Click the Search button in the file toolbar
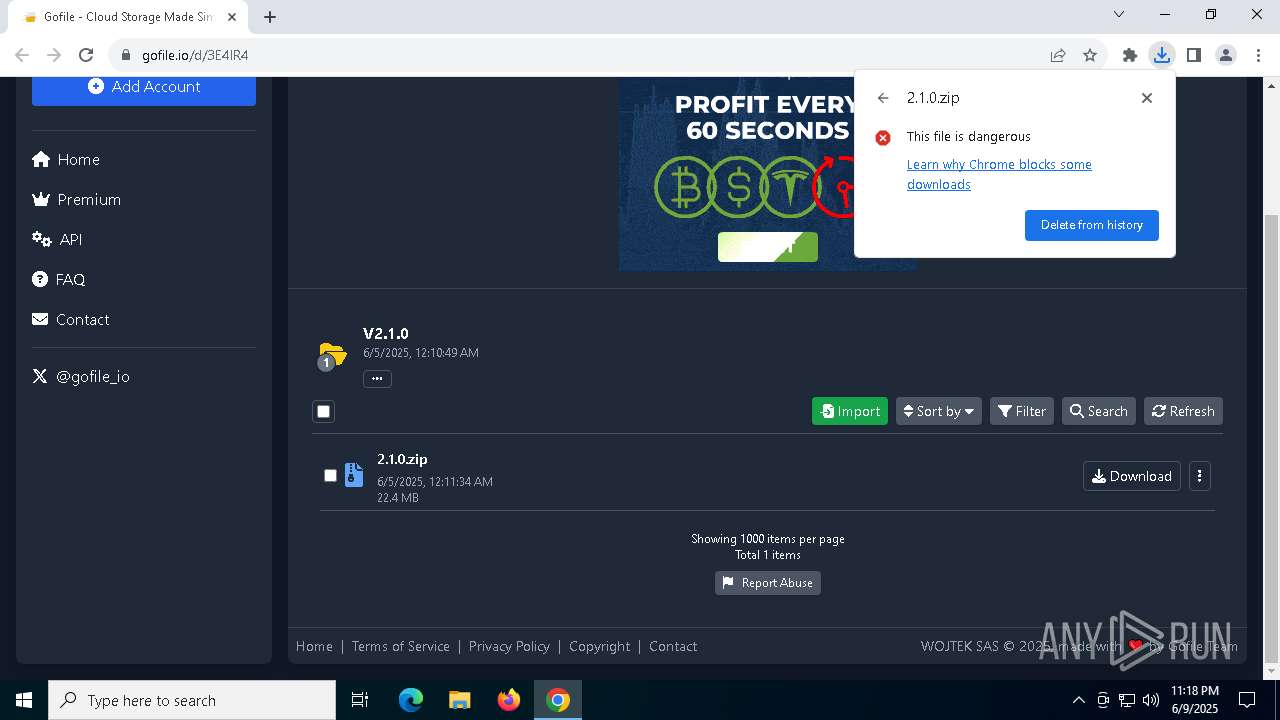Image resolution: width=1280 pixels, height=720 pixels. 1099,411
